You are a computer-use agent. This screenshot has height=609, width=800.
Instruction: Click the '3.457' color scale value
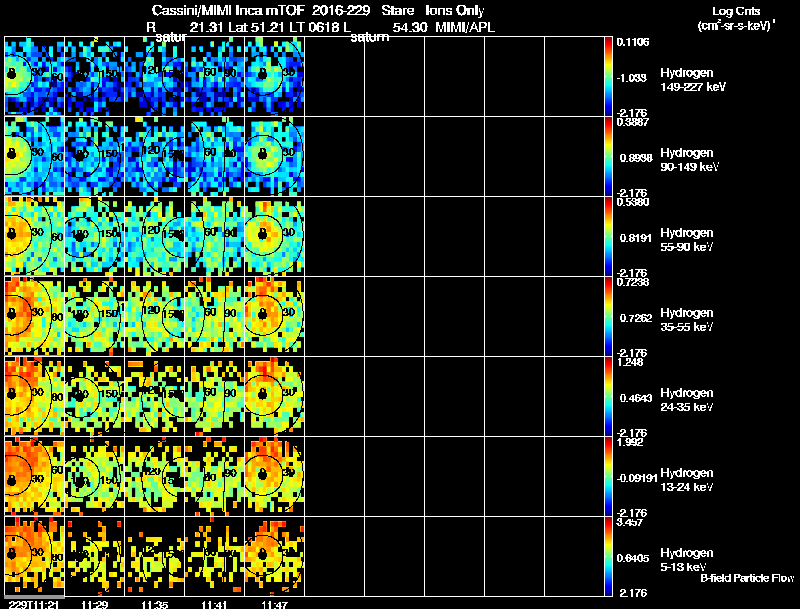point(630,523)
